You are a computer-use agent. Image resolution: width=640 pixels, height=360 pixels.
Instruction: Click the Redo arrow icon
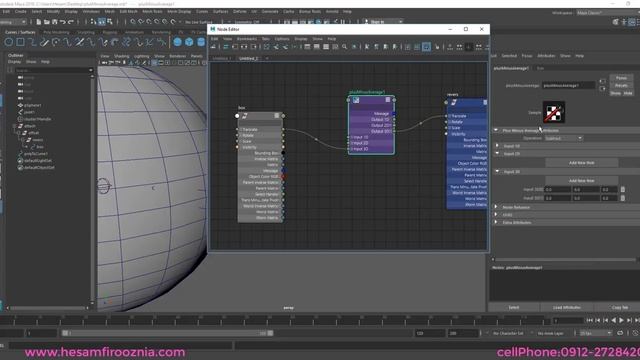(70, 22)
